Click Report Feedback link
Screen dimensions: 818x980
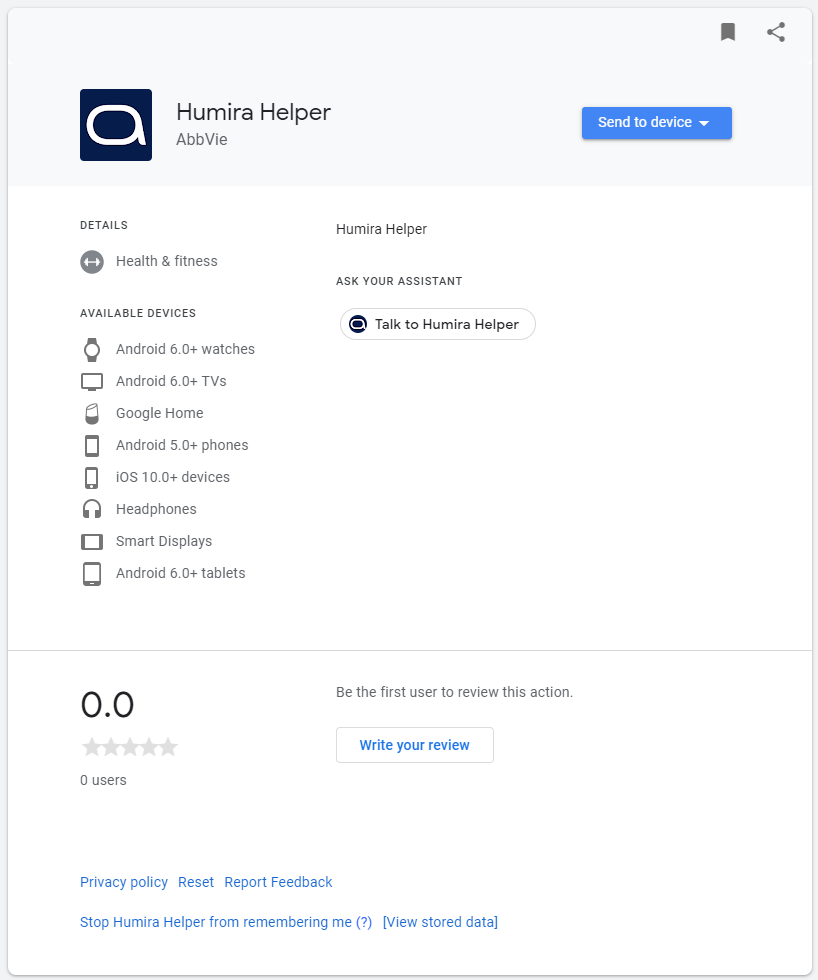click(278, 882)
